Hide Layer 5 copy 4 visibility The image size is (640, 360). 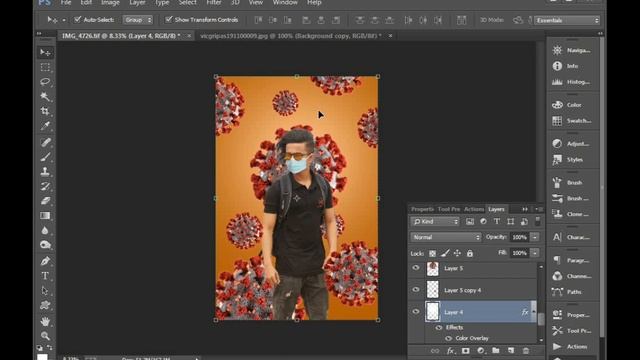(416, 290)
